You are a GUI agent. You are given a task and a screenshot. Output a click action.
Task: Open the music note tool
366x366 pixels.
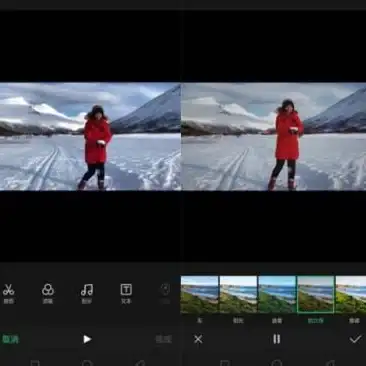(87, 293)
